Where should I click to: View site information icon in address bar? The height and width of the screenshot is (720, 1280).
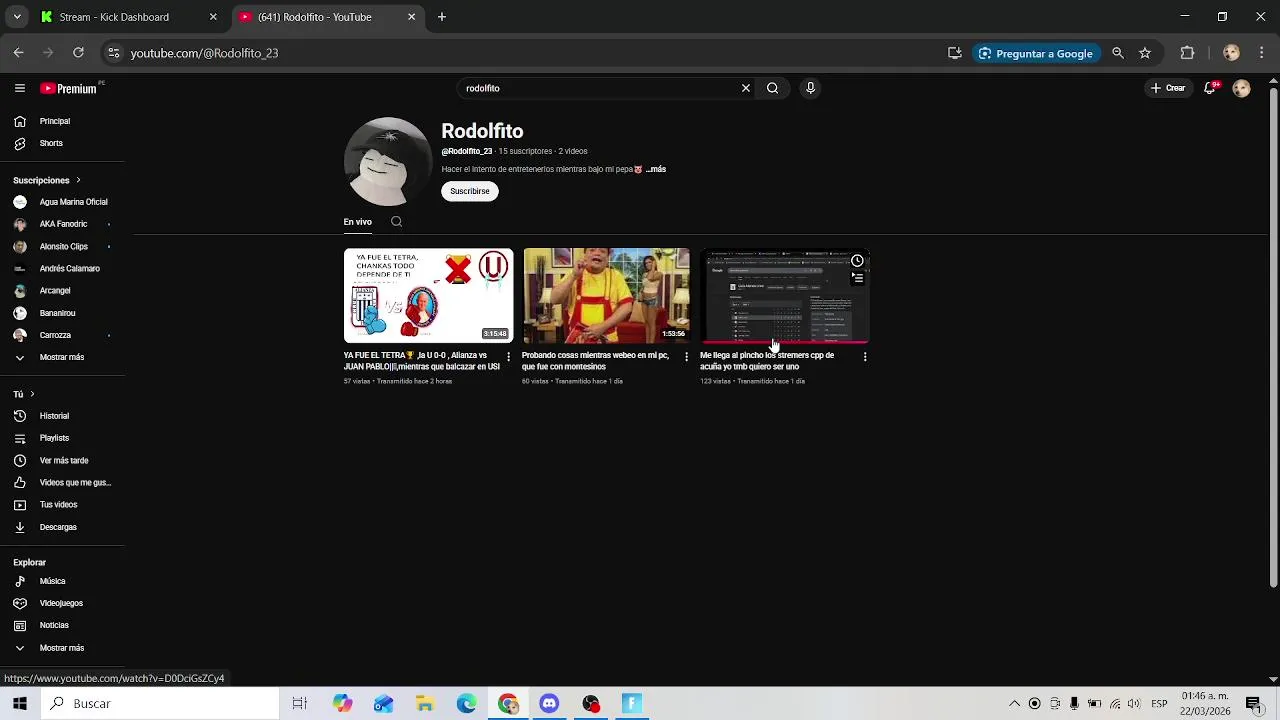pyautogui.click(x=113, y=53)
